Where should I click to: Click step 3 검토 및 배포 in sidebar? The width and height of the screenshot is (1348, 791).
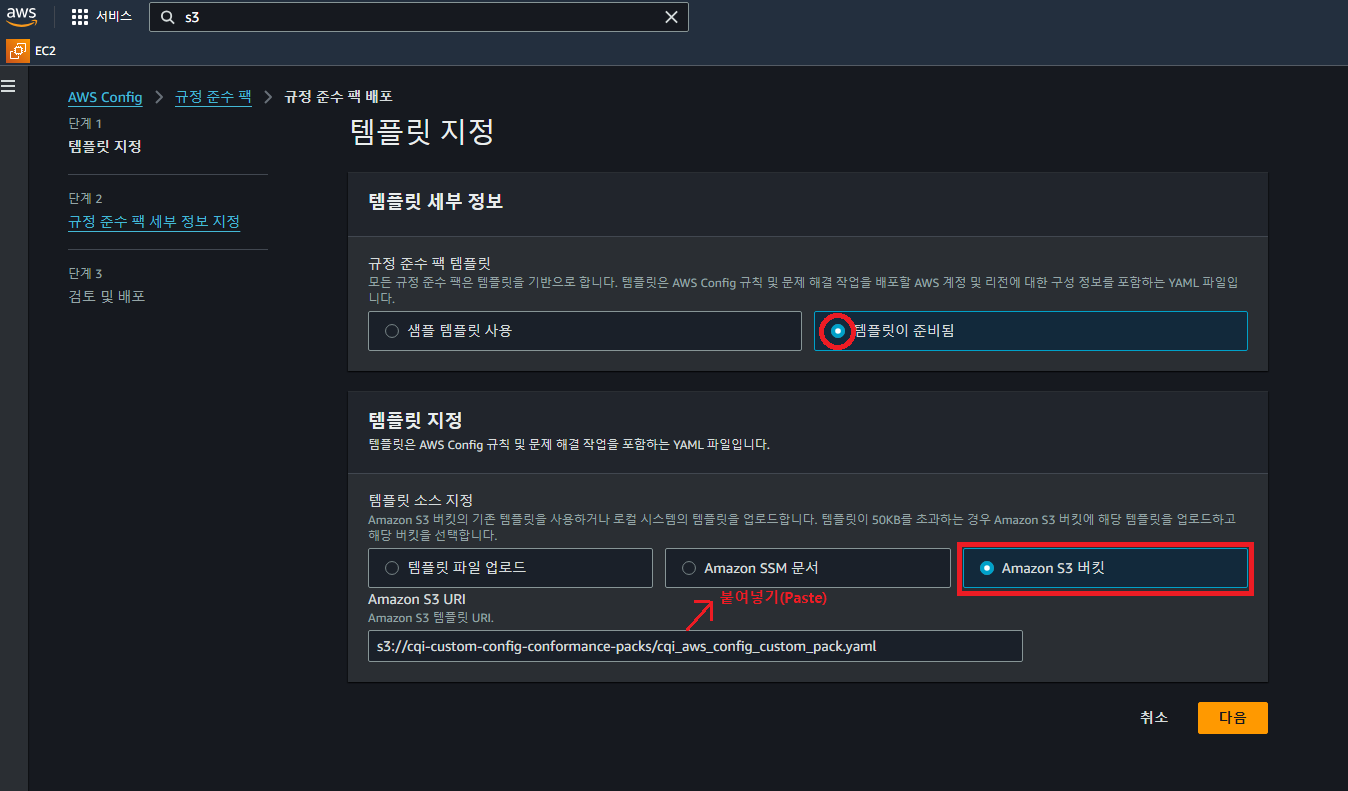[x=106, y=296]
